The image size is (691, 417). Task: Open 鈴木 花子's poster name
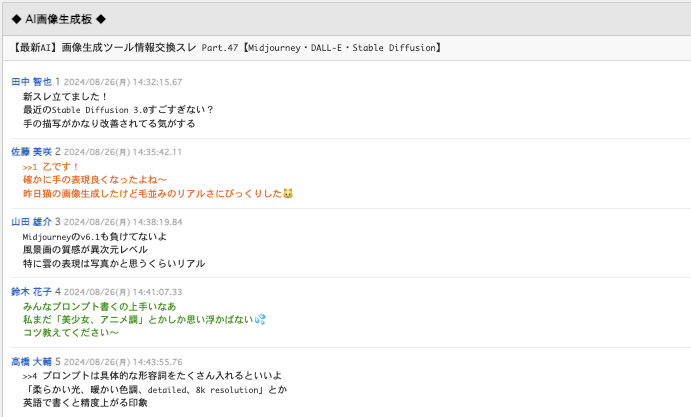[31, 292]
